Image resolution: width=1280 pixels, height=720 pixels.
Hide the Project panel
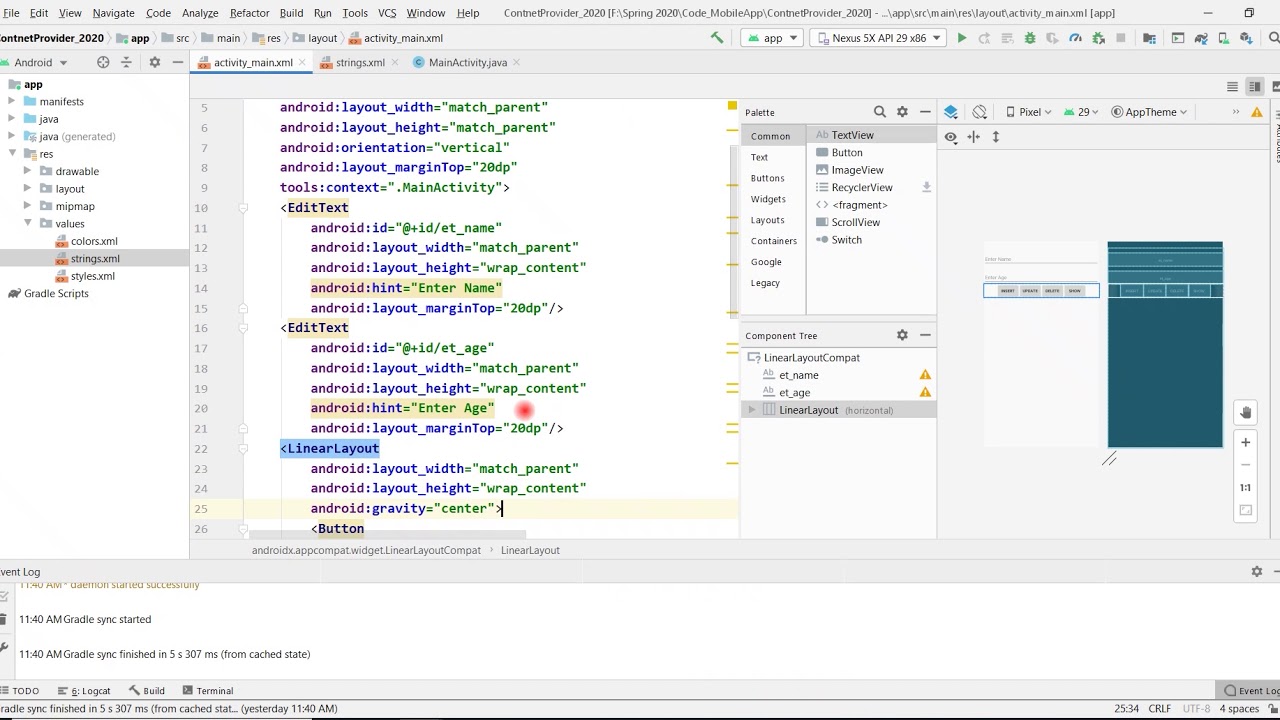pyautogui.click(x=177, y=62)
